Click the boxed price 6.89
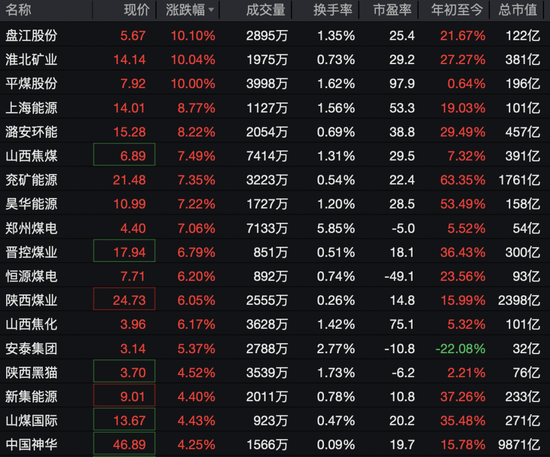 [124, 154]
